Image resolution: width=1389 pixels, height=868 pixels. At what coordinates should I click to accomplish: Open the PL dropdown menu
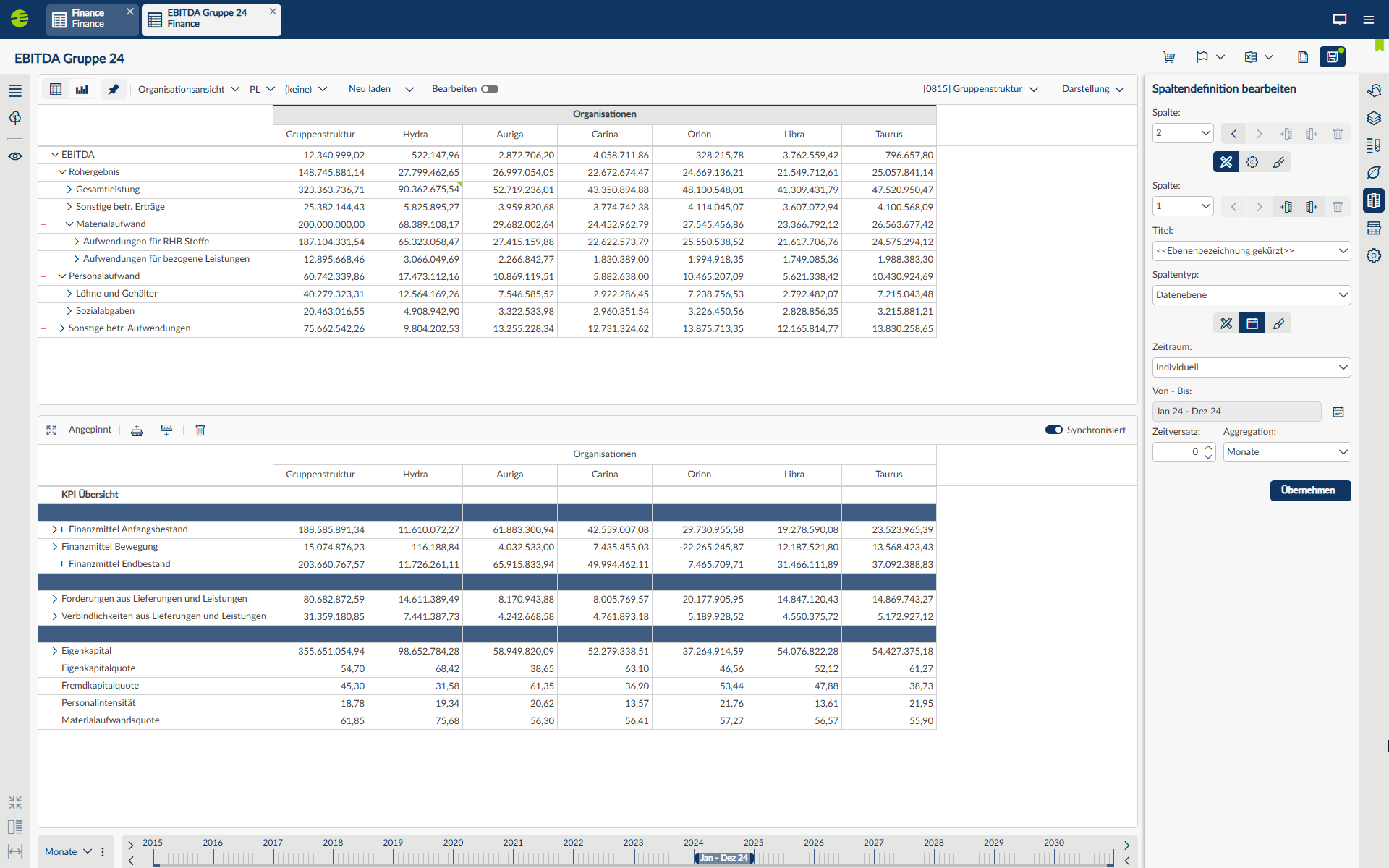(x=262, y=89)
